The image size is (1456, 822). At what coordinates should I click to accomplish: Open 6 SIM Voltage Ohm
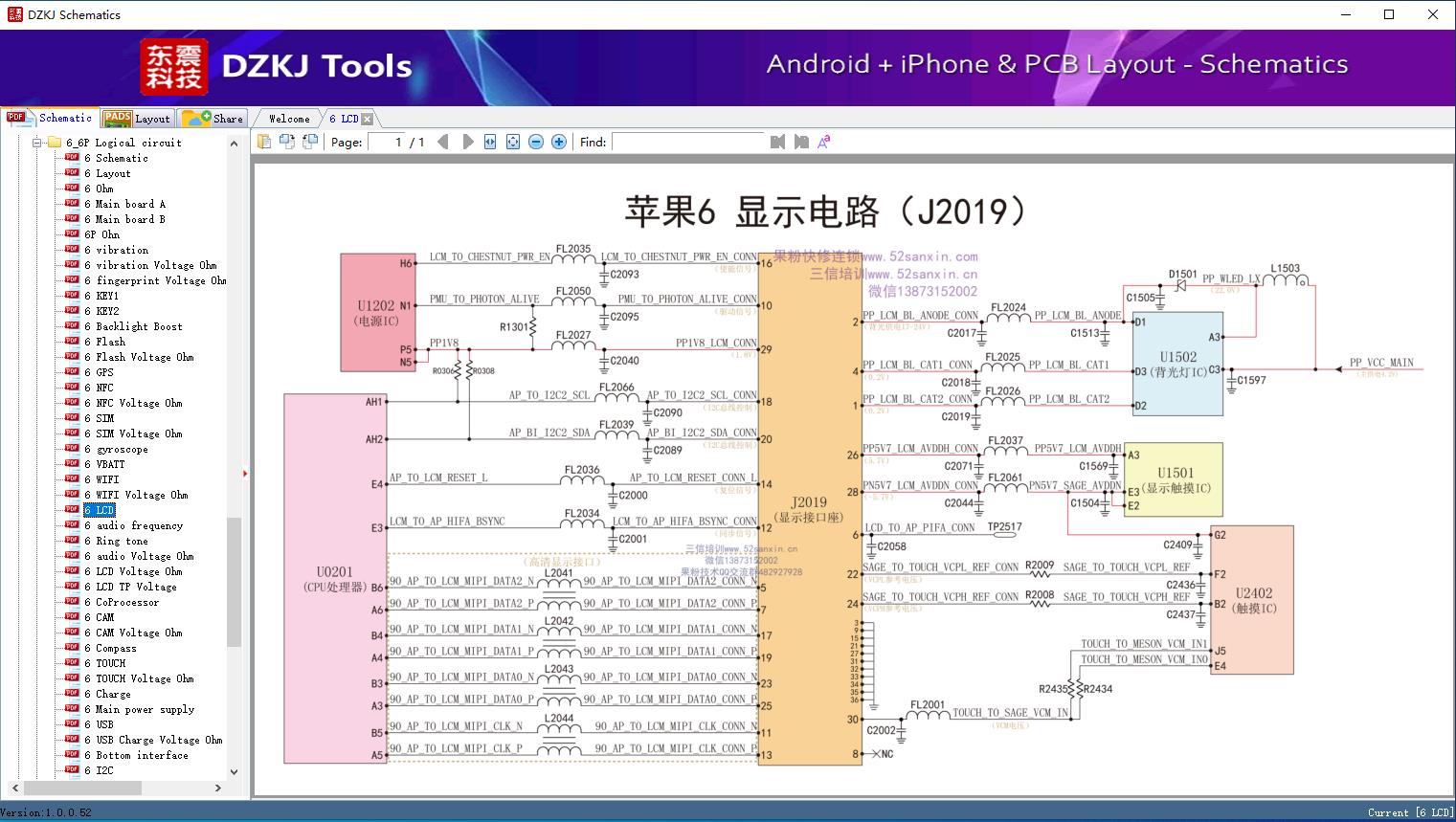pos(133,433)
